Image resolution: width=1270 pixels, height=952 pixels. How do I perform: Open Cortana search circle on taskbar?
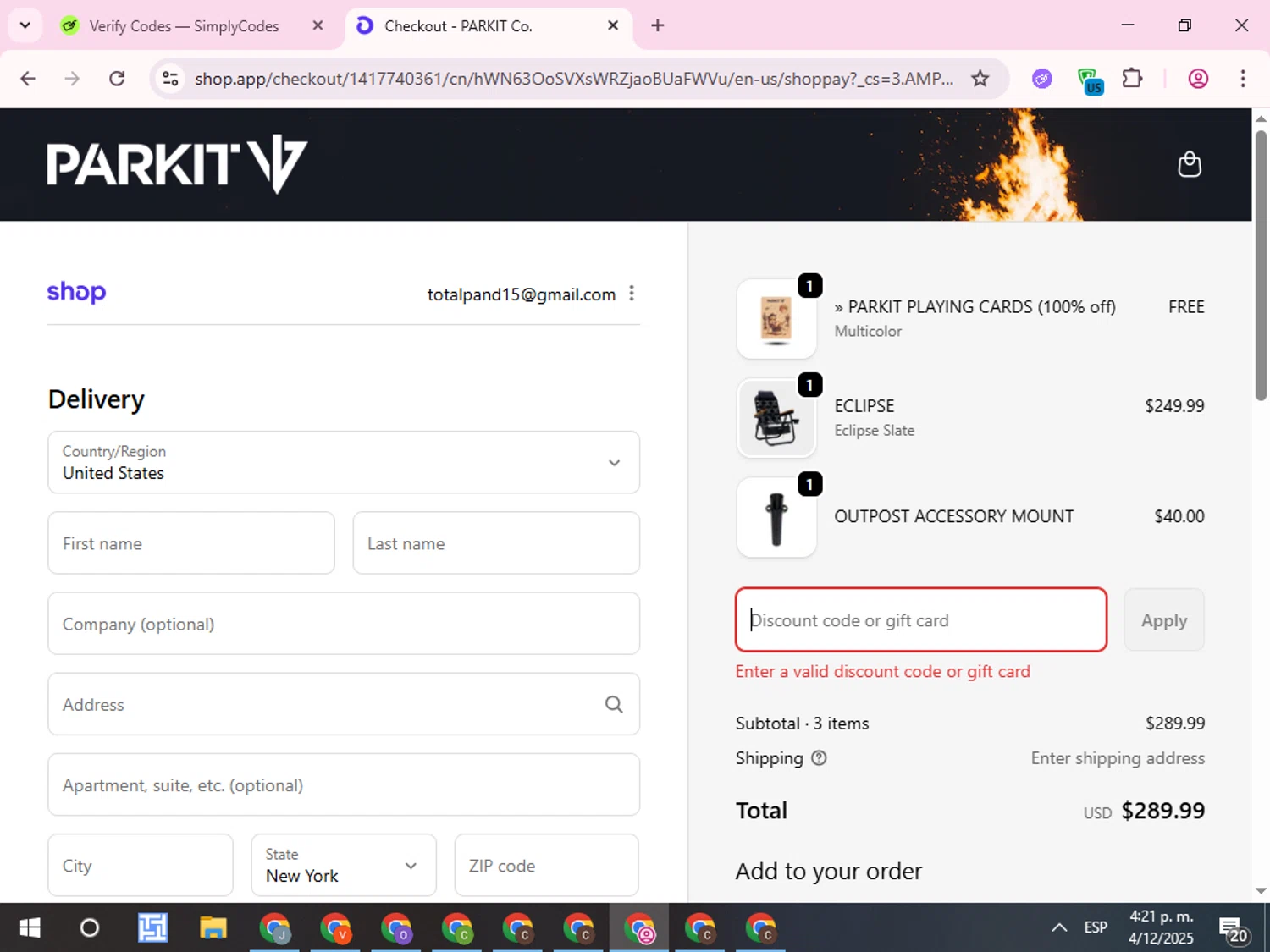[x=90, y=928]
